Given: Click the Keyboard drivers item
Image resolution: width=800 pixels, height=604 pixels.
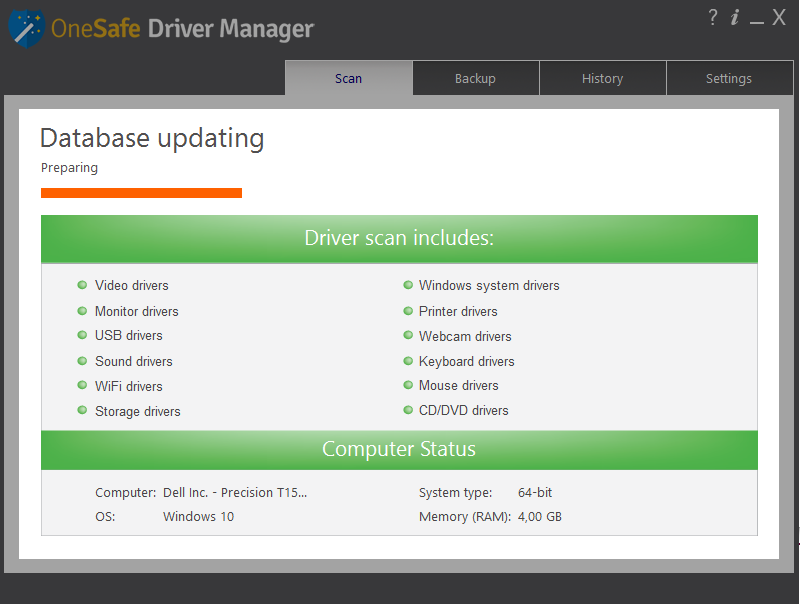Looking at the screenshot, I should click(467, 361).
